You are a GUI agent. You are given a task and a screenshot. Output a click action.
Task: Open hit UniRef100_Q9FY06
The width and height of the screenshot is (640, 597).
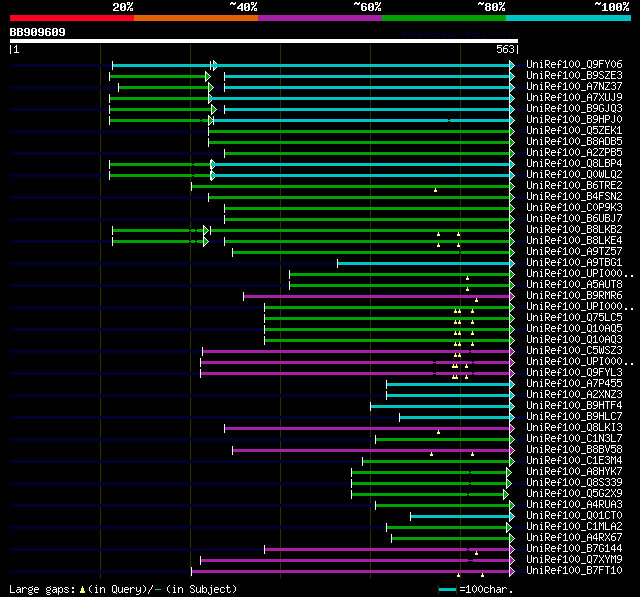point(574,64)
